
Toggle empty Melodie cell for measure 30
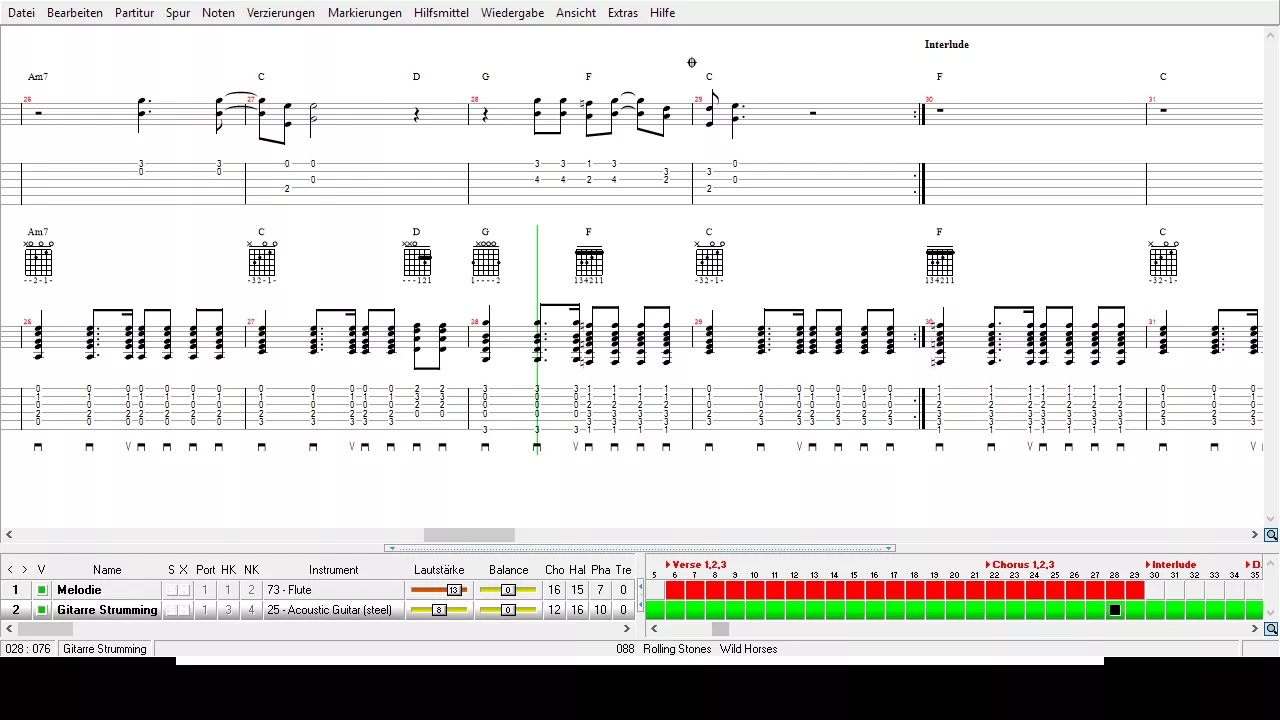[x=1155, y=590]
